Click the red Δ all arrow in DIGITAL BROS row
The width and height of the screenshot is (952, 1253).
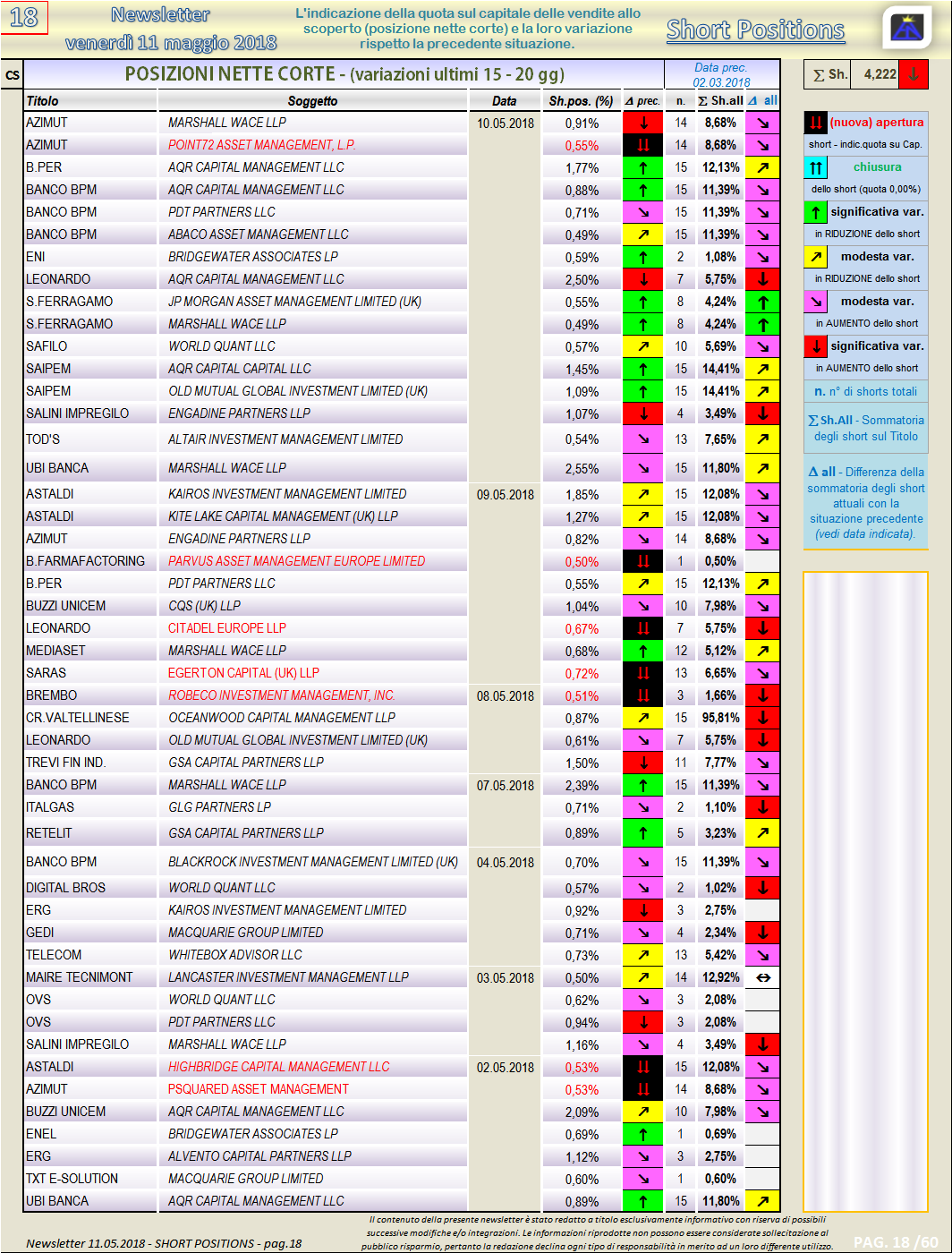(x=762, y=888)
